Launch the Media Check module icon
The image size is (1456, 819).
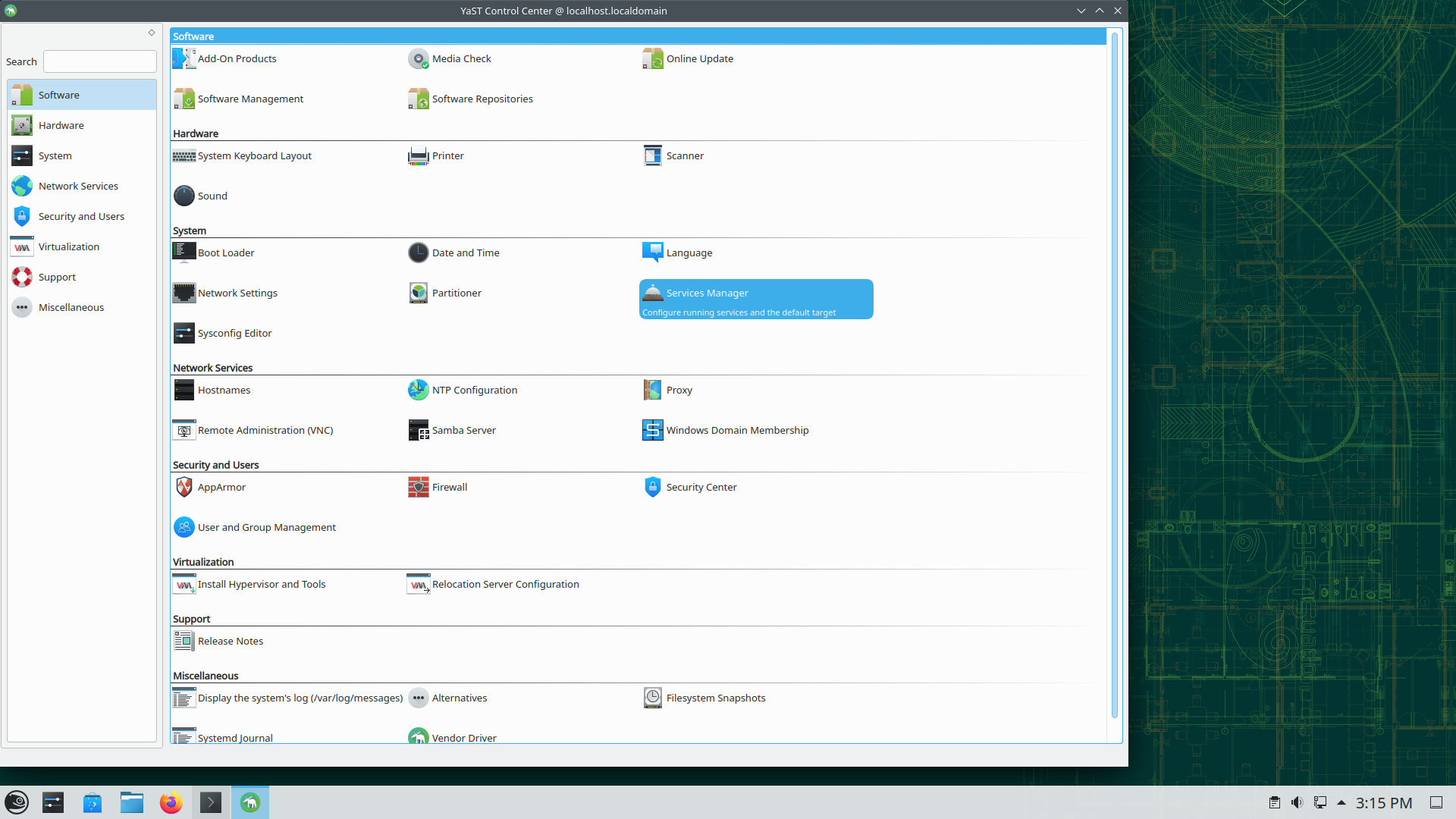419,58
